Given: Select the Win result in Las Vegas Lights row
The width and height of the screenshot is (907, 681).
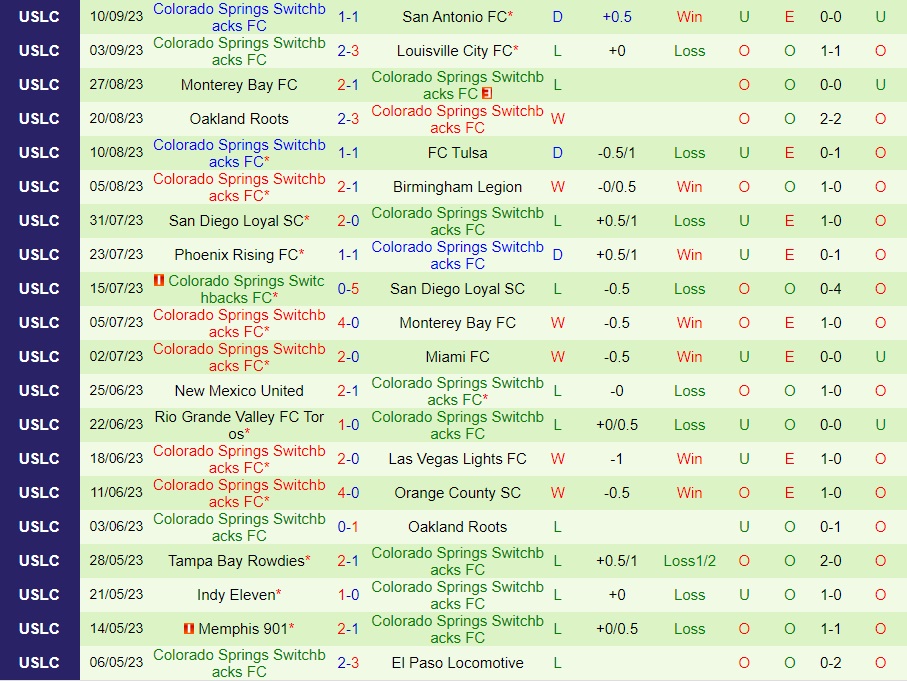Looking at the screenshot, I should tap(690, 459).
